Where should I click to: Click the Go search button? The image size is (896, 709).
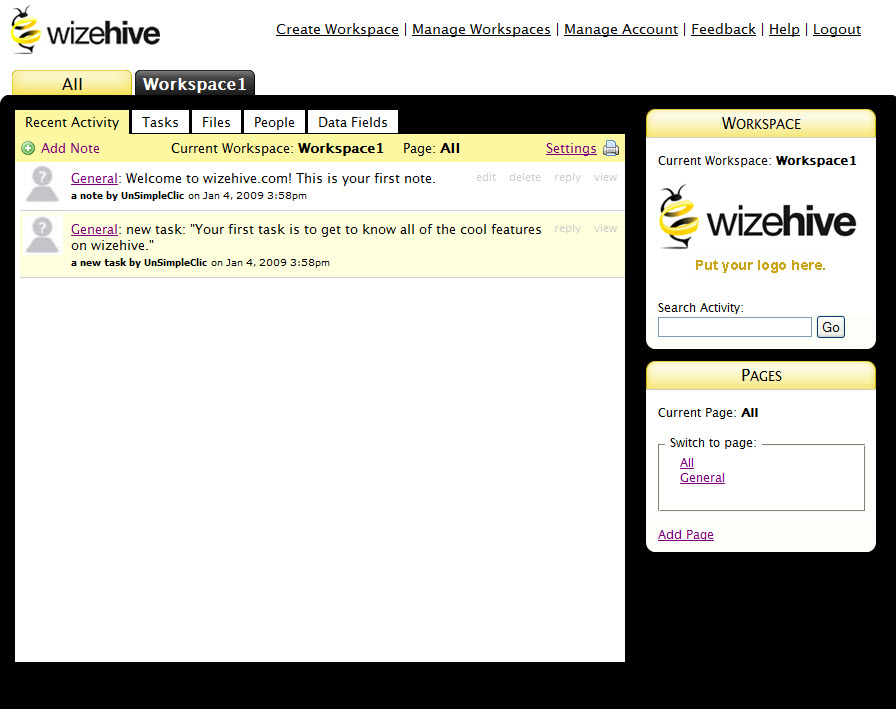(831, 327)
